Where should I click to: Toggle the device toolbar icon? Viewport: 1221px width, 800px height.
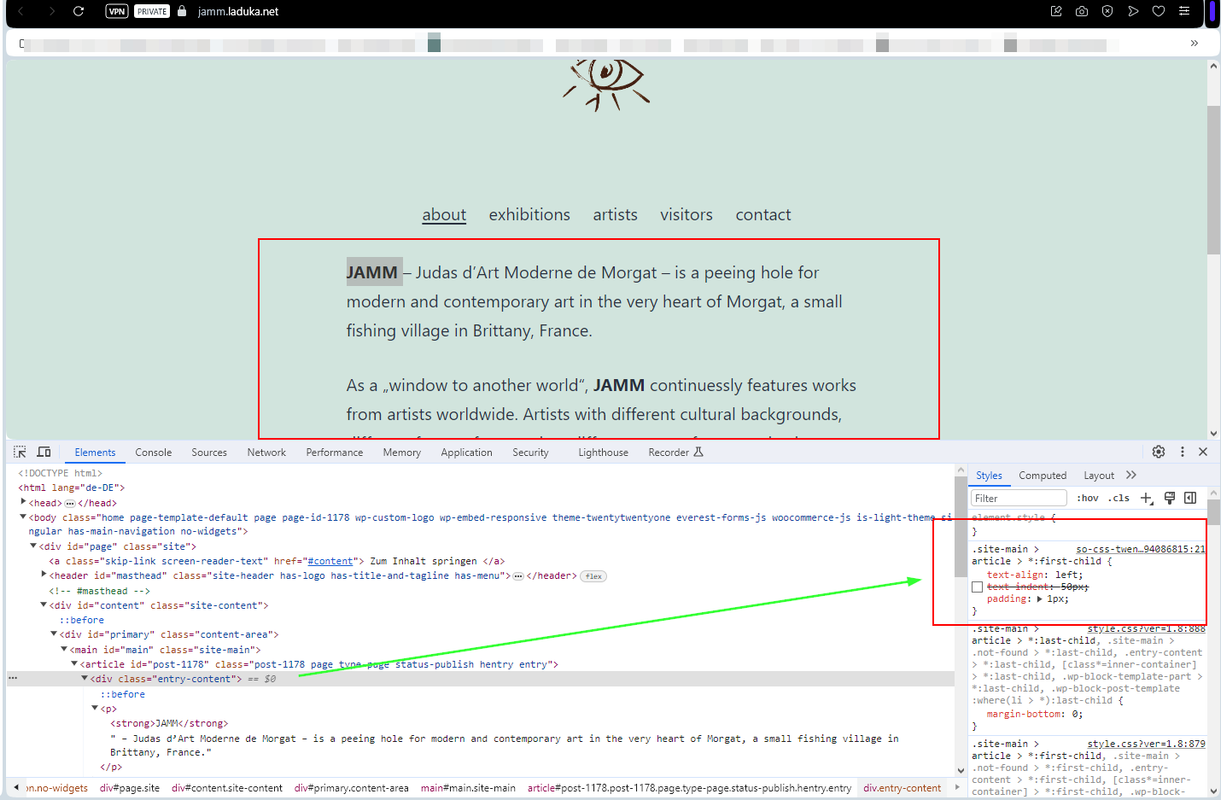tap(44, 452)
